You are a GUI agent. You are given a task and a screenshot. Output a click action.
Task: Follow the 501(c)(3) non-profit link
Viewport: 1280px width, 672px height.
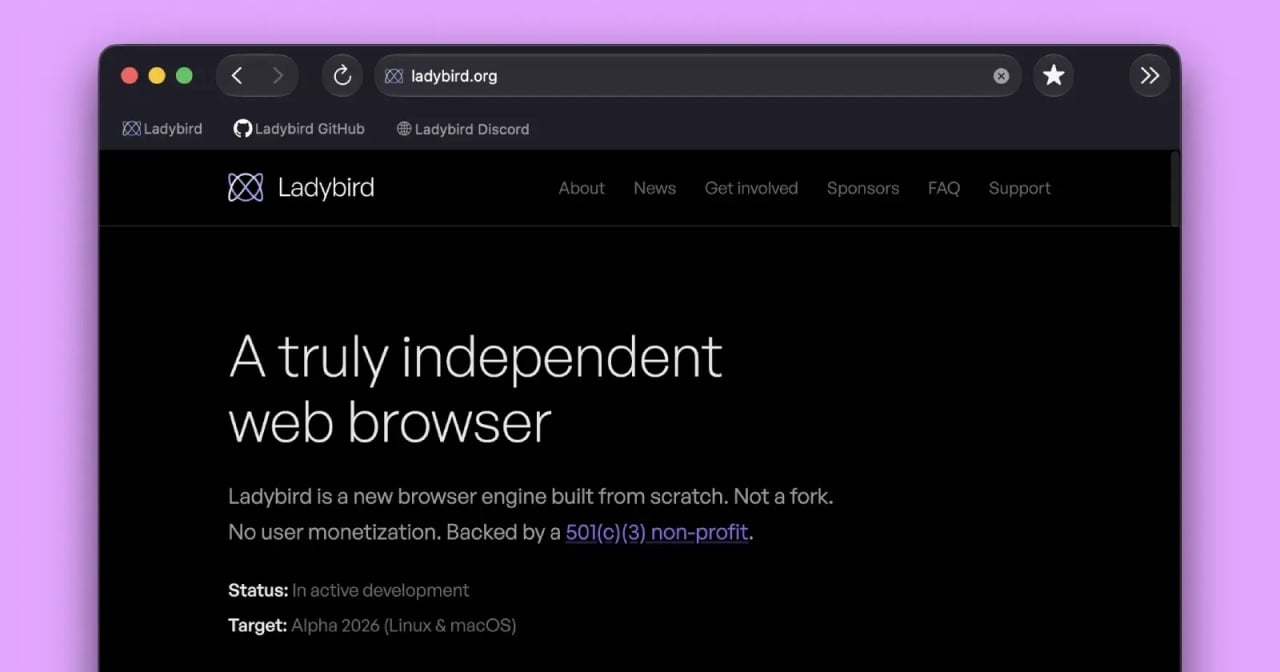(657, 532)
